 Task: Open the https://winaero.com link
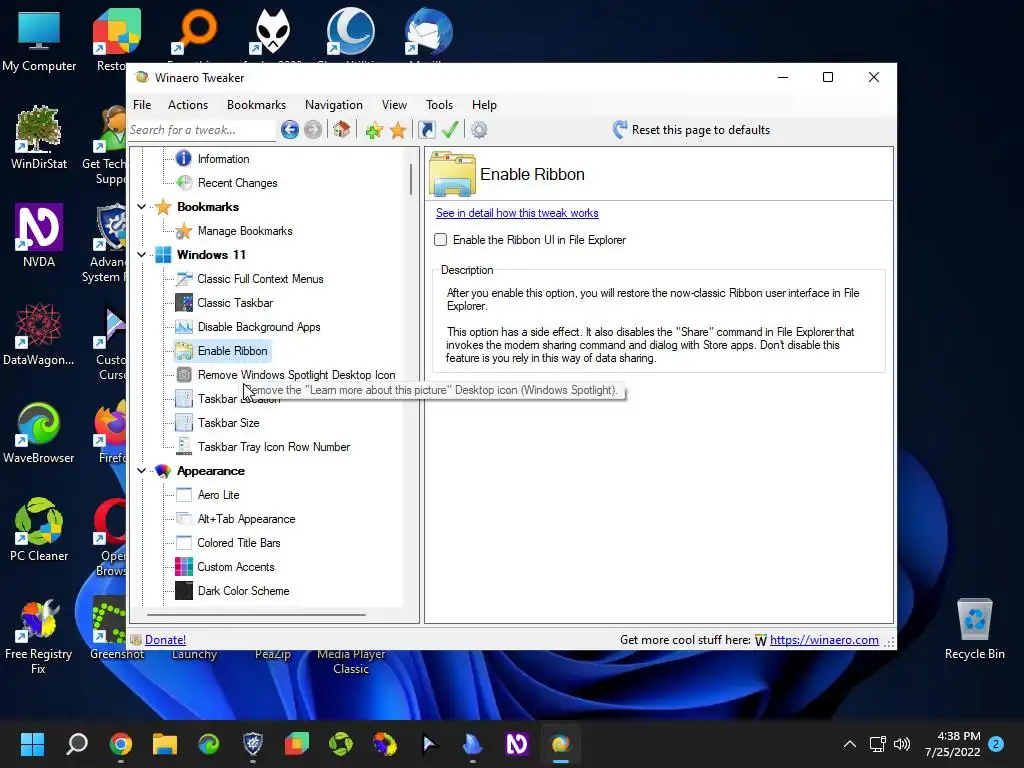(x=824, y=640)
